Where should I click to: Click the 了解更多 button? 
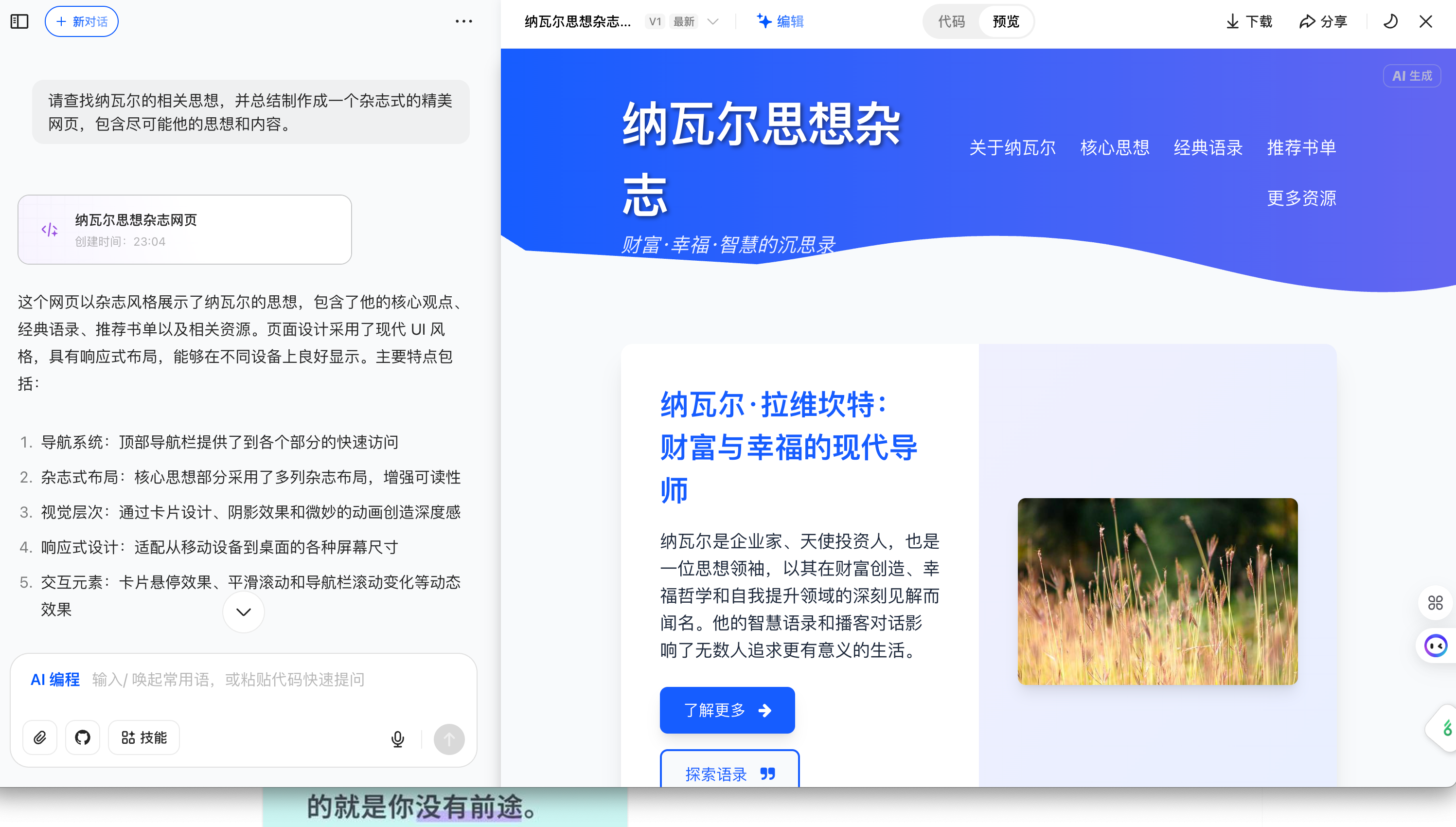(727, 710)
